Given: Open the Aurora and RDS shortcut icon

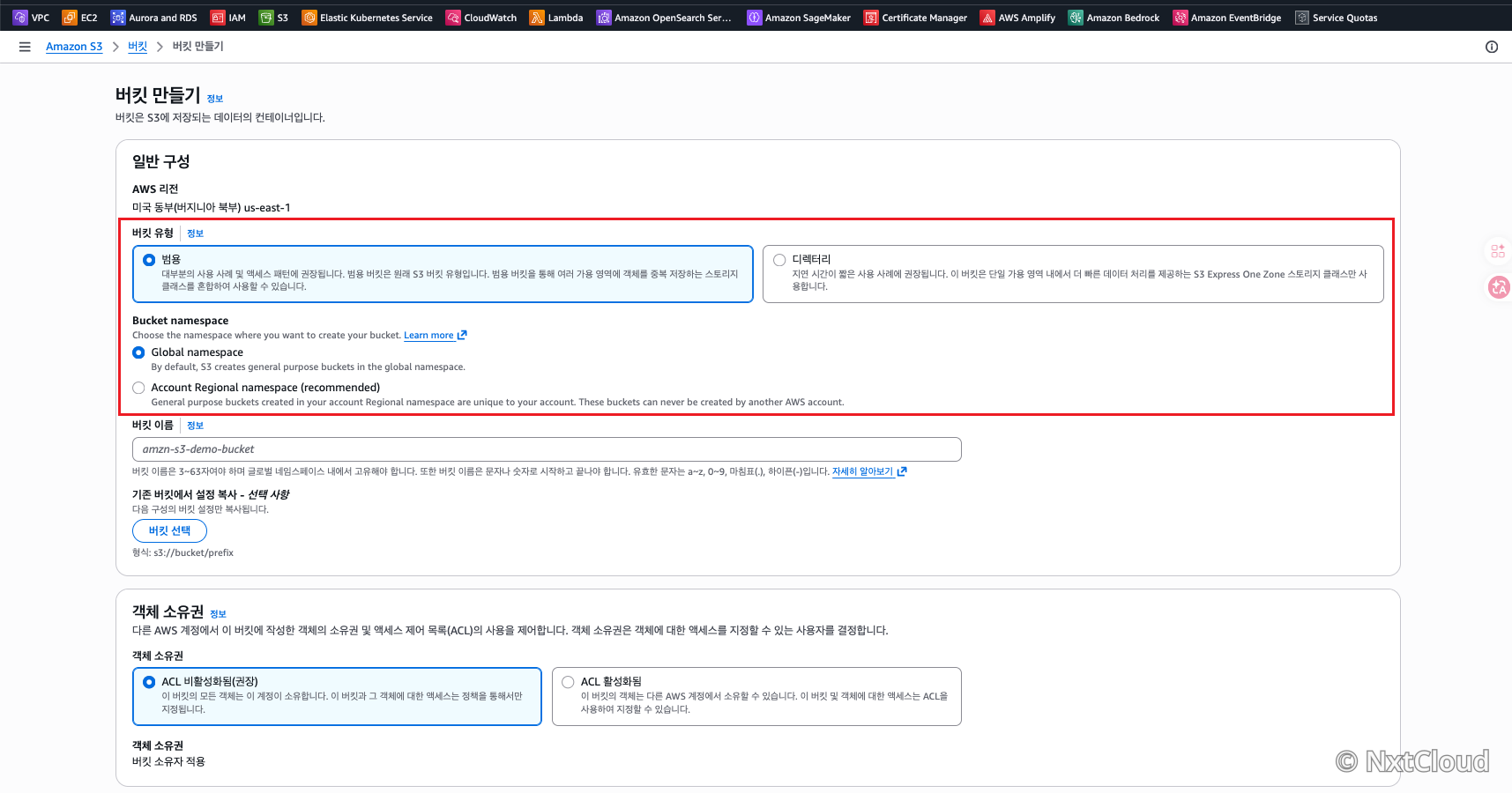Looking at the screenshot, I should [118, 18].
